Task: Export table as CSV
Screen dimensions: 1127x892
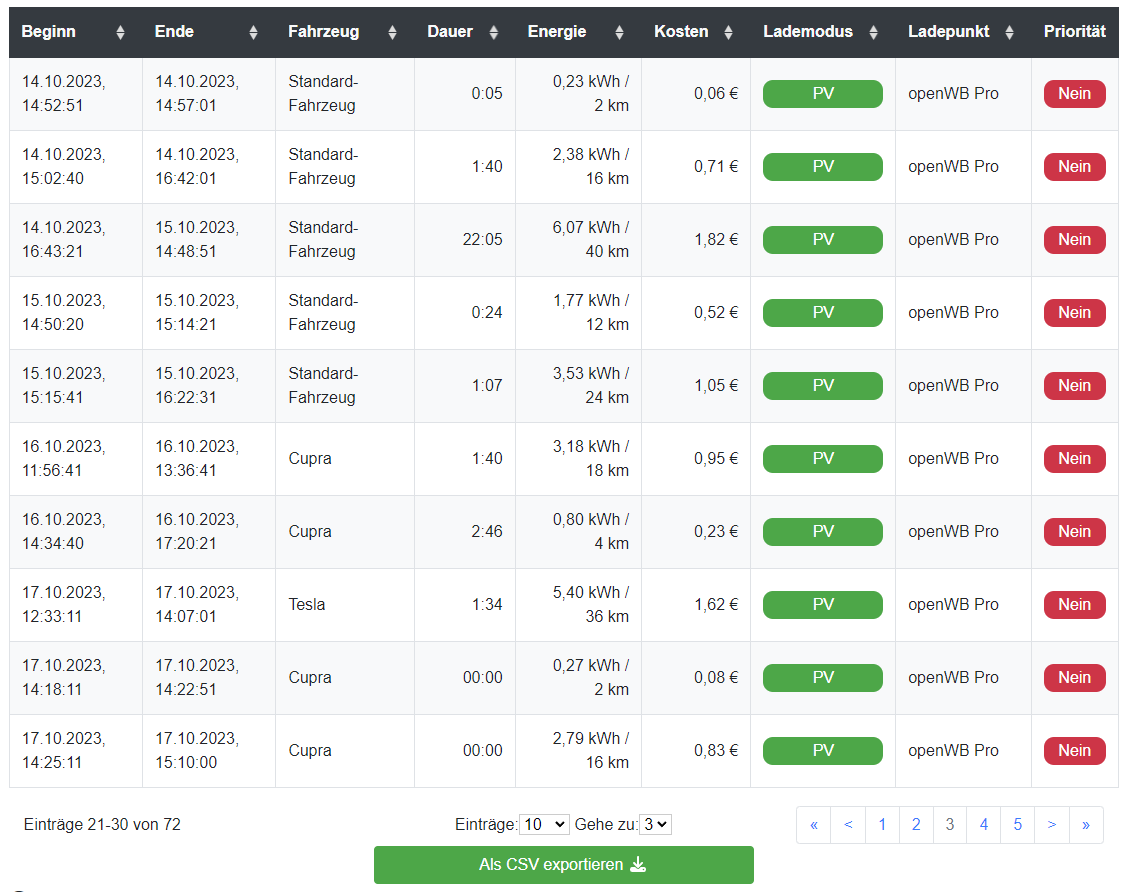Action: 563,865
